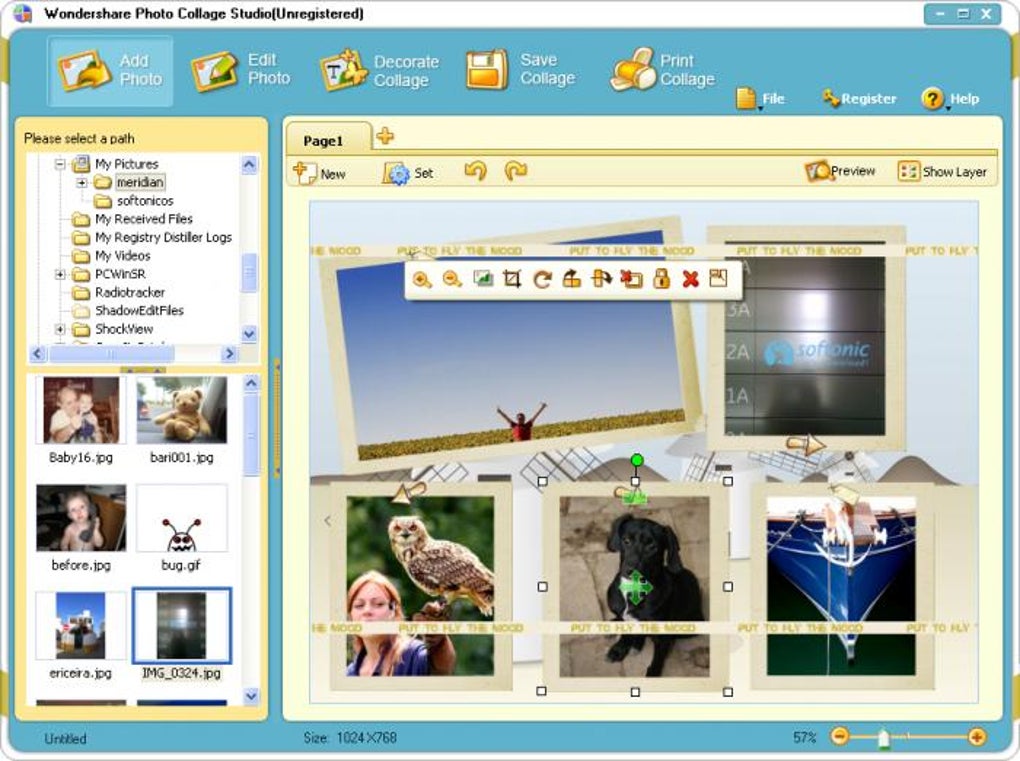Open the Help menu
This screenshot has height=761, width=1020.
point(950,99)
